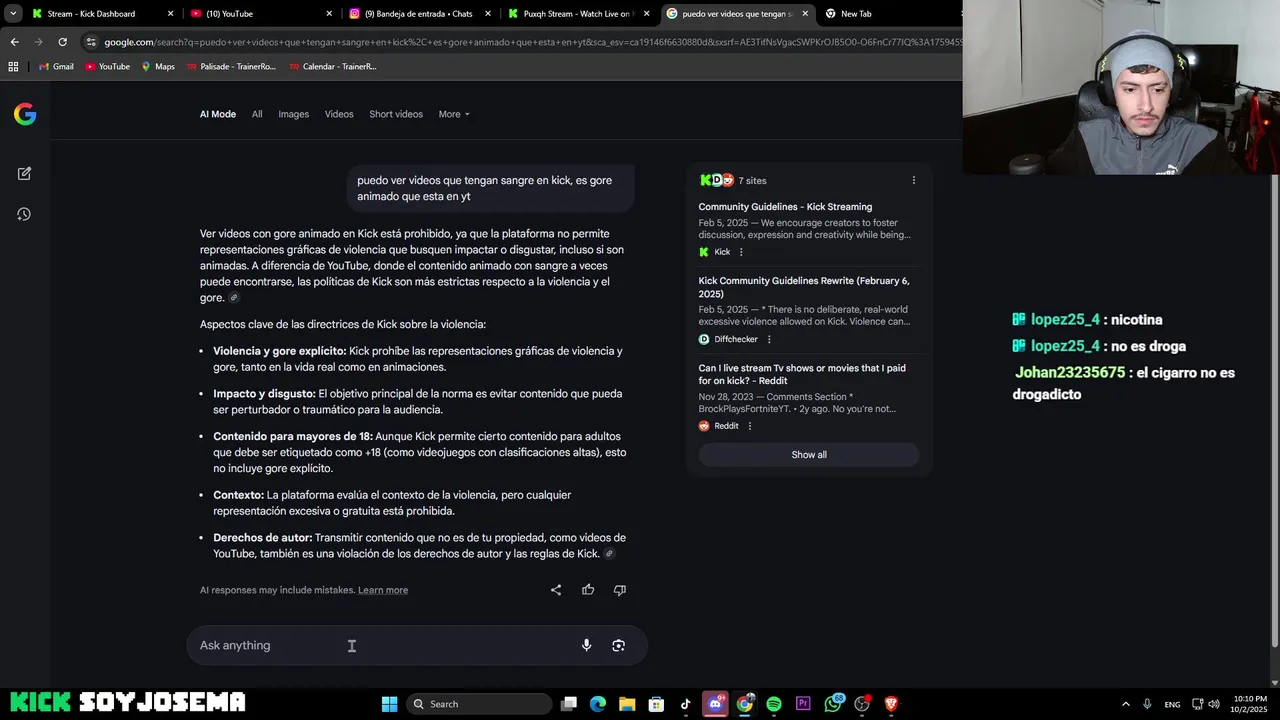Open Calendar - TrainerR... bookmark
Viewport: 1280px width, 720px height.
[x=332, y=66]
